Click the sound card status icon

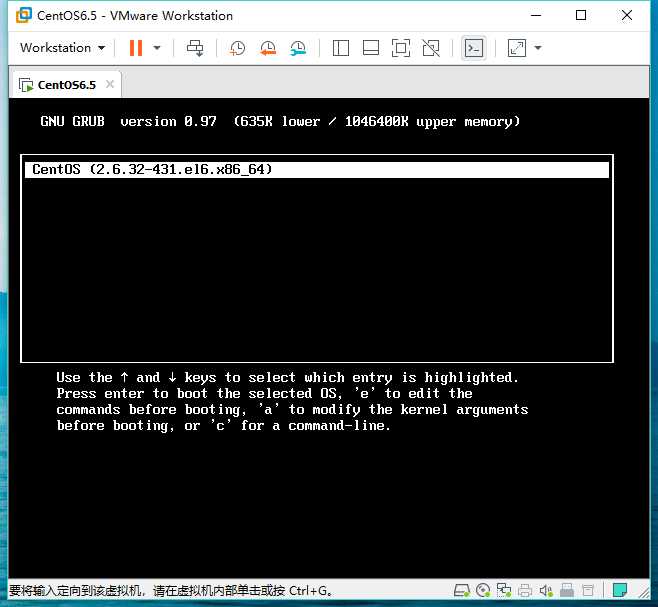546,591
